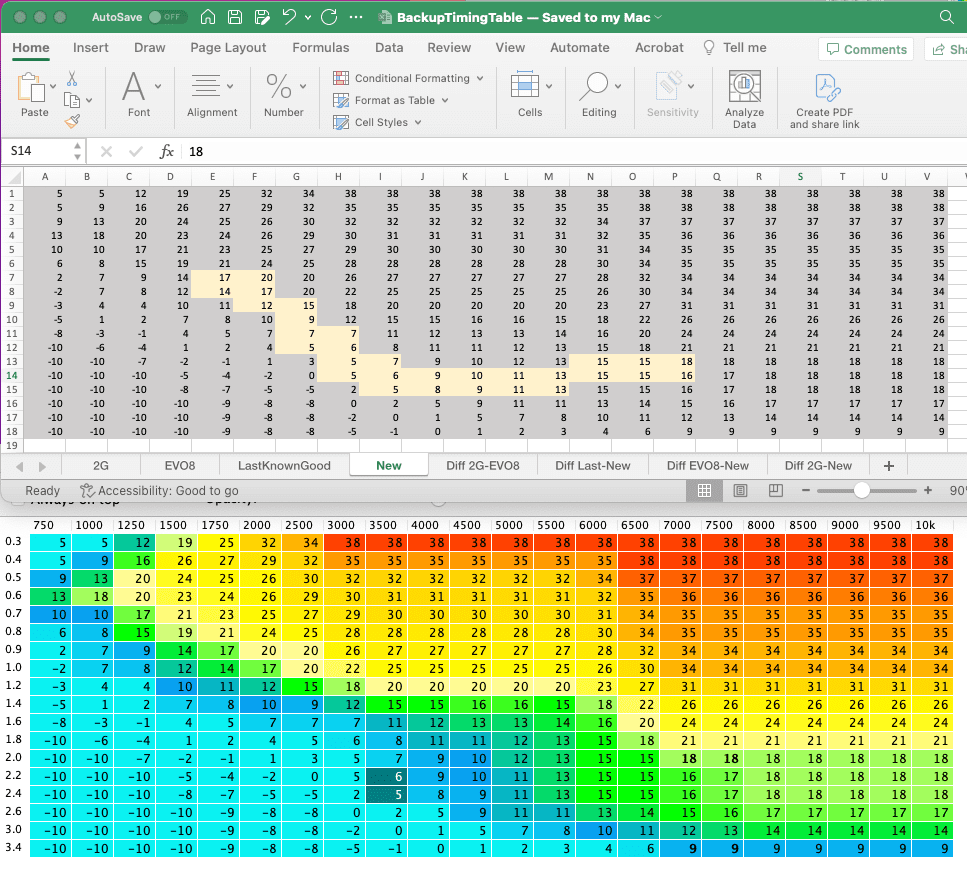Viewport: 967px width, 873px height.
Task: Click the fx insert function icon
Action: click(167, 152)
